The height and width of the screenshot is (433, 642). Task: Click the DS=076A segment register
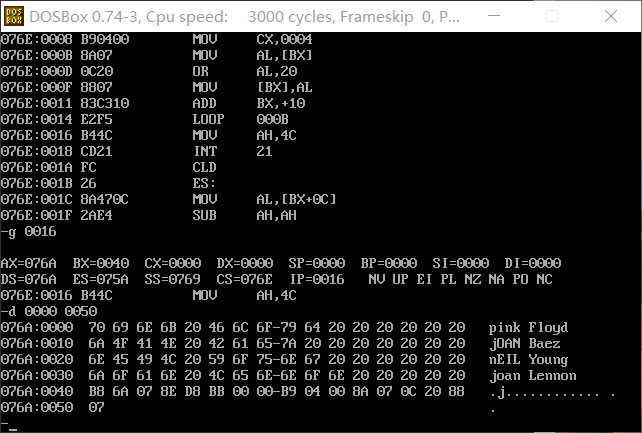coord(29,279)
